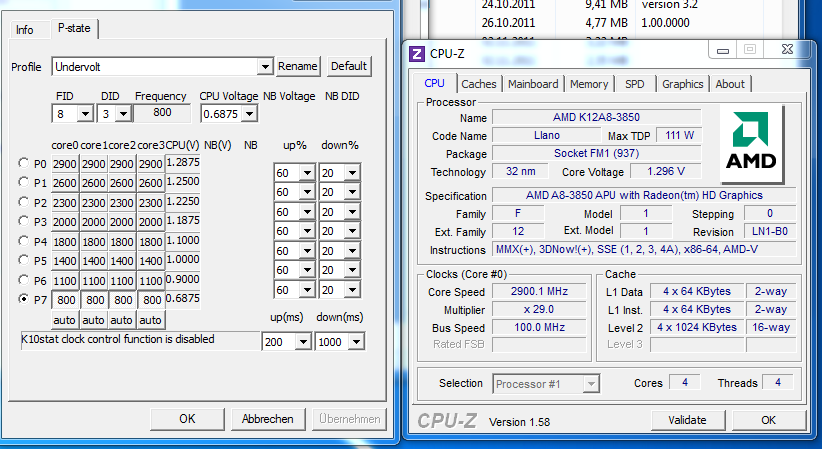The image size is (822, 449).
Task: Minimize the CPU-Z window
Action: coord(723,50)
